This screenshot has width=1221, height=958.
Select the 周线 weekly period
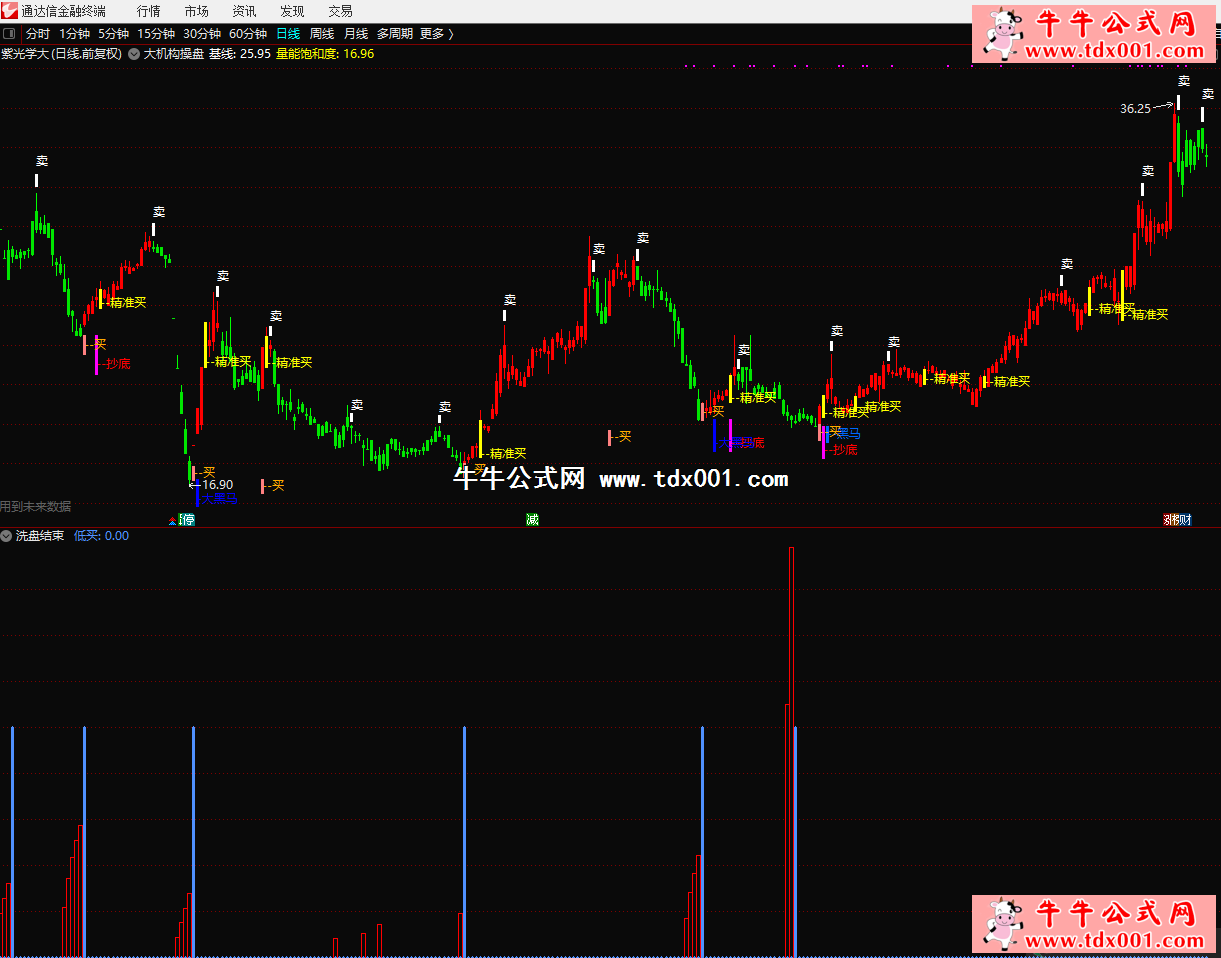pyautogui.click(x=322, y=33)
